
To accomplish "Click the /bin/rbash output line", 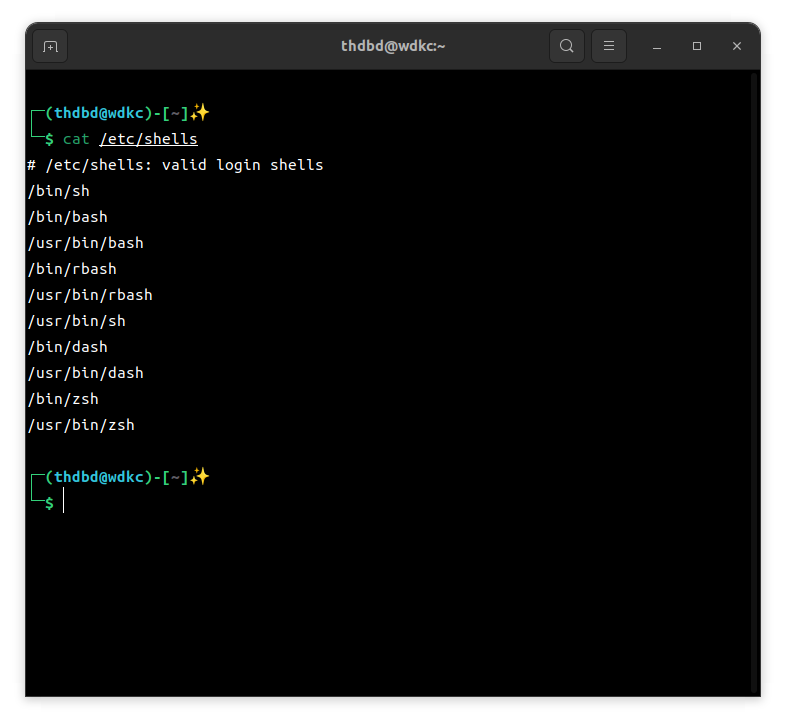I will pyautogui.click(x=72, y=269).
